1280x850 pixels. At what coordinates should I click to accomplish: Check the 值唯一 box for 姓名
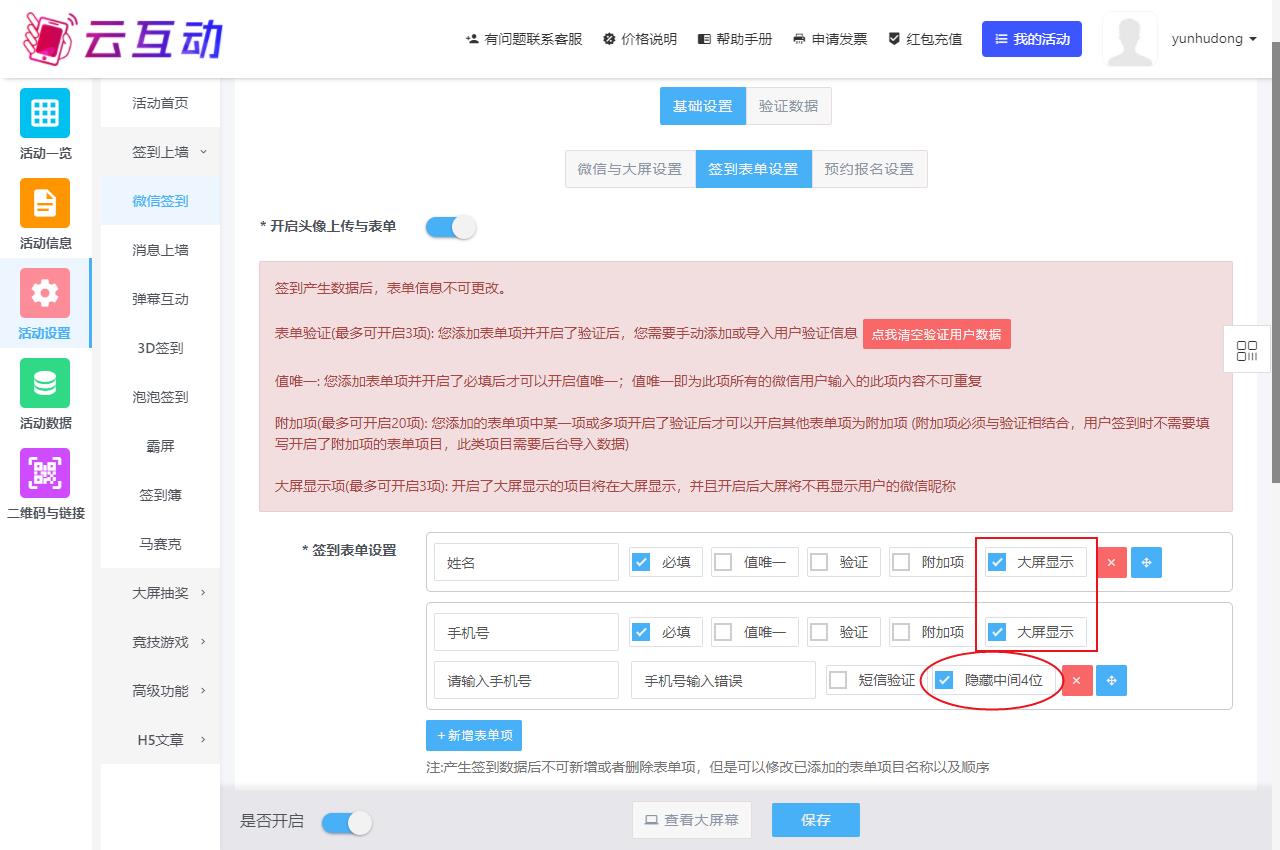click(x=723, y=562)
